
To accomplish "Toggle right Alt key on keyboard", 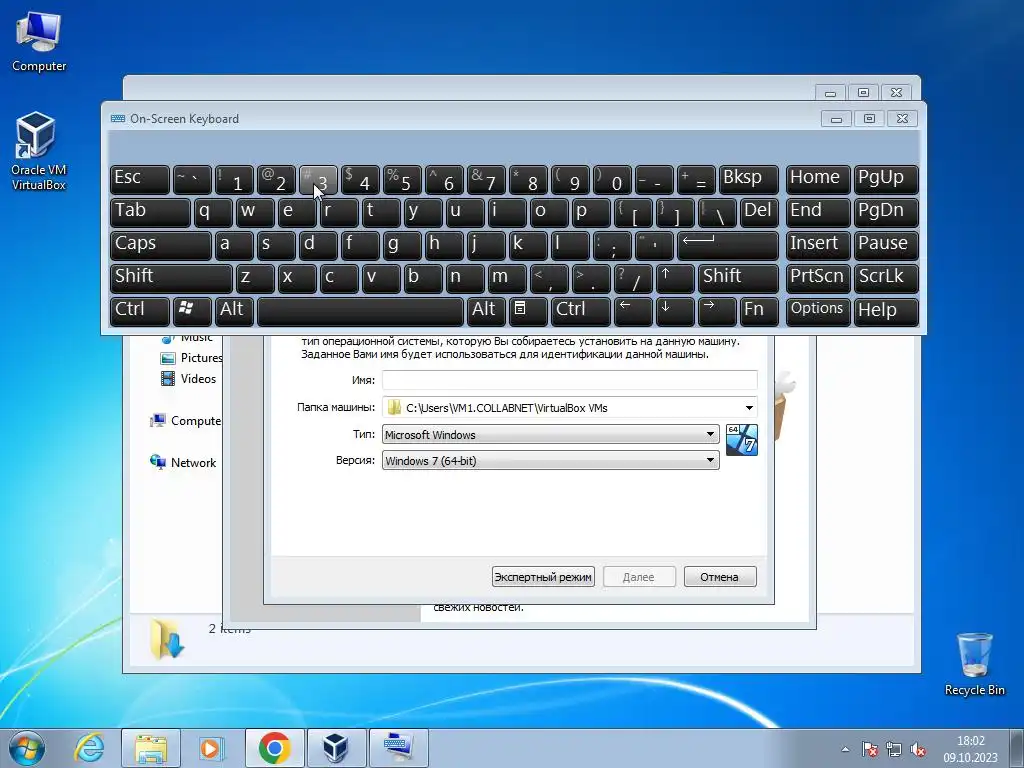I will coord(486,311).
